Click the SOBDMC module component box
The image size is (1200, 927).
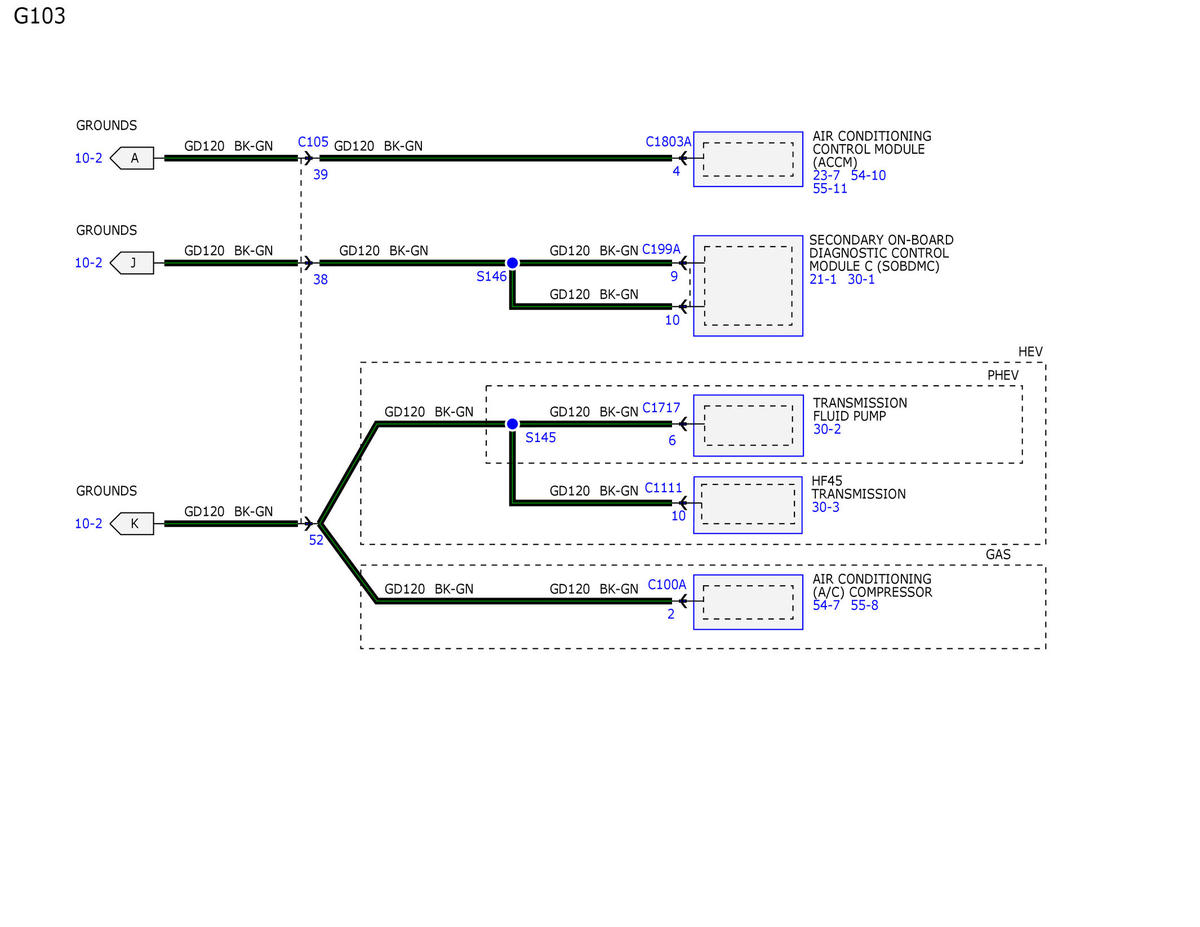[x=748, y=285]
